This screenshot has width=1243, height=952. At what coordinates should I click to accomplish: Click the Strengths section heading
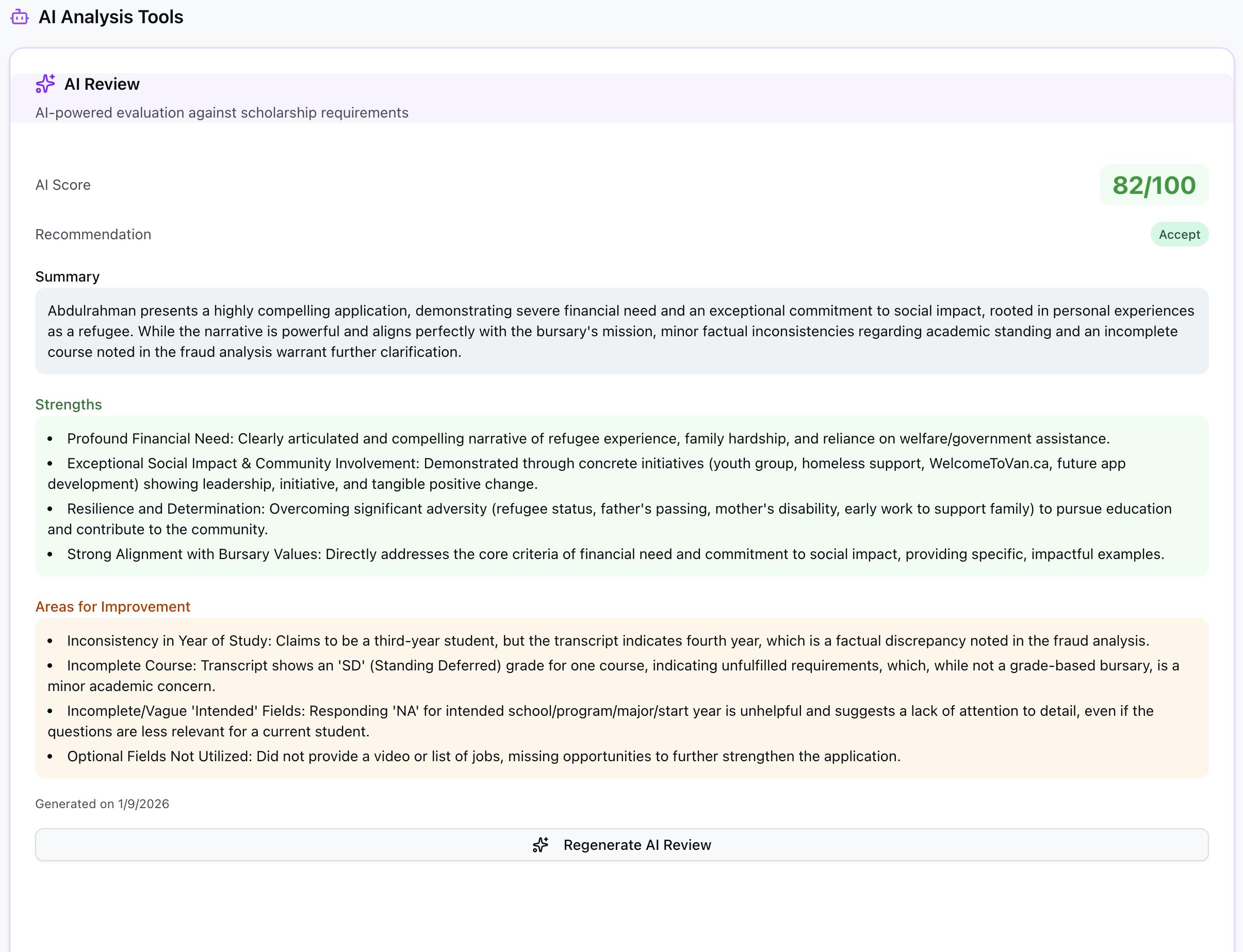(68, 404)
